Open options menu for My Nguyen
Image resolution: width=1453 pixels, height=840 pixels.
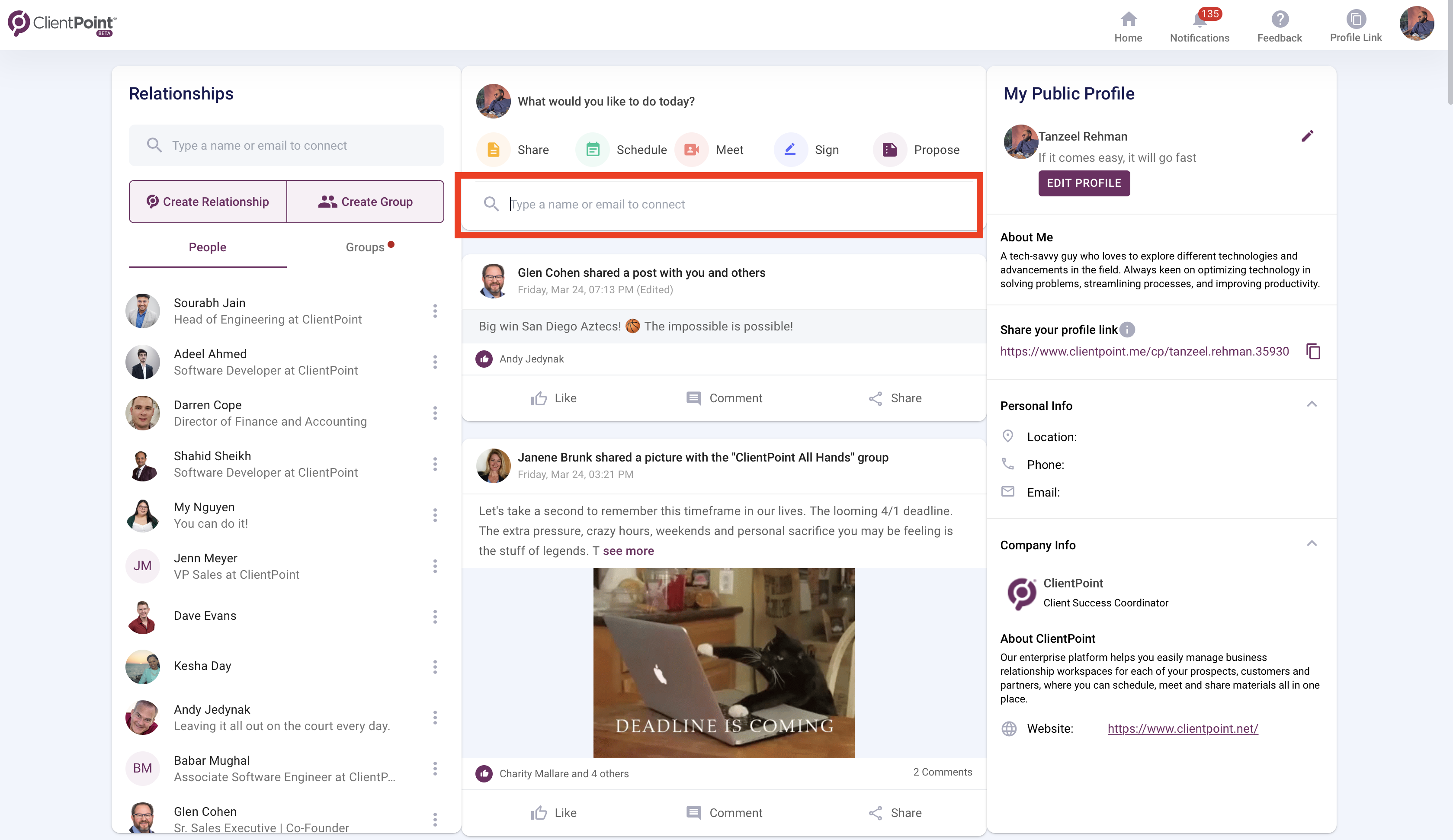coord(435,516)
